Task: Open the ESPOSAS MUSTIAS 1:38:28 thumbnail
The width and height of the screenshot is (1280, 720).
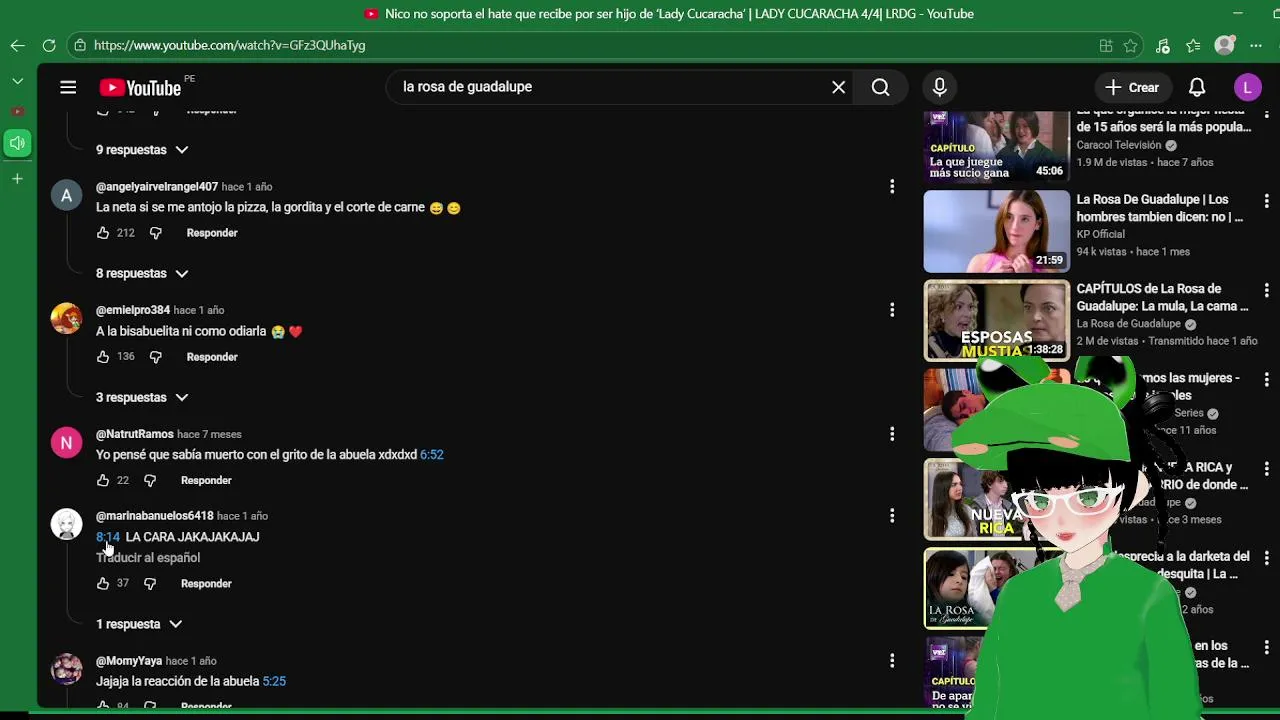Action: (996, 320)
